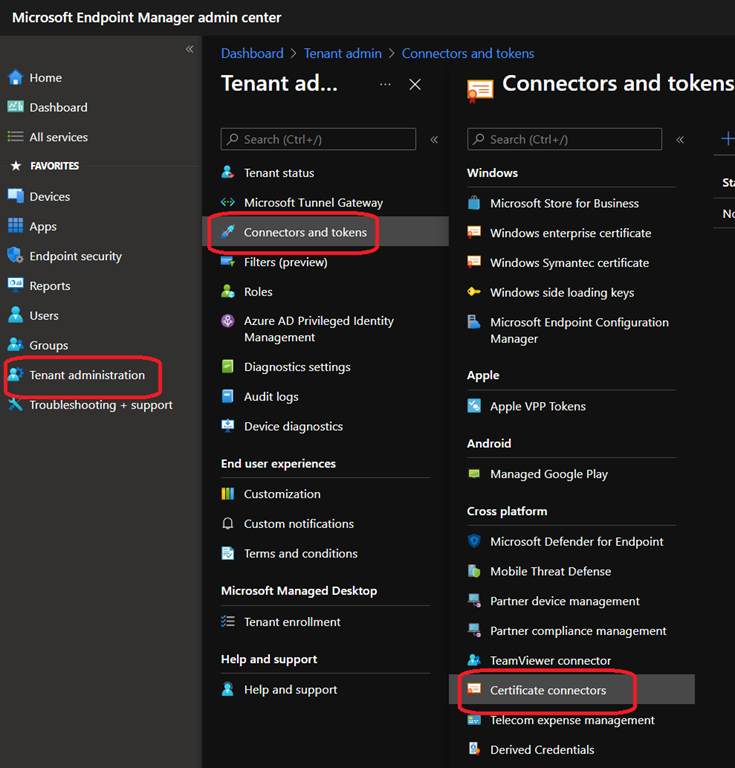
Task: Click the Dashboard breadcrumb link
Action: [252, 54]
